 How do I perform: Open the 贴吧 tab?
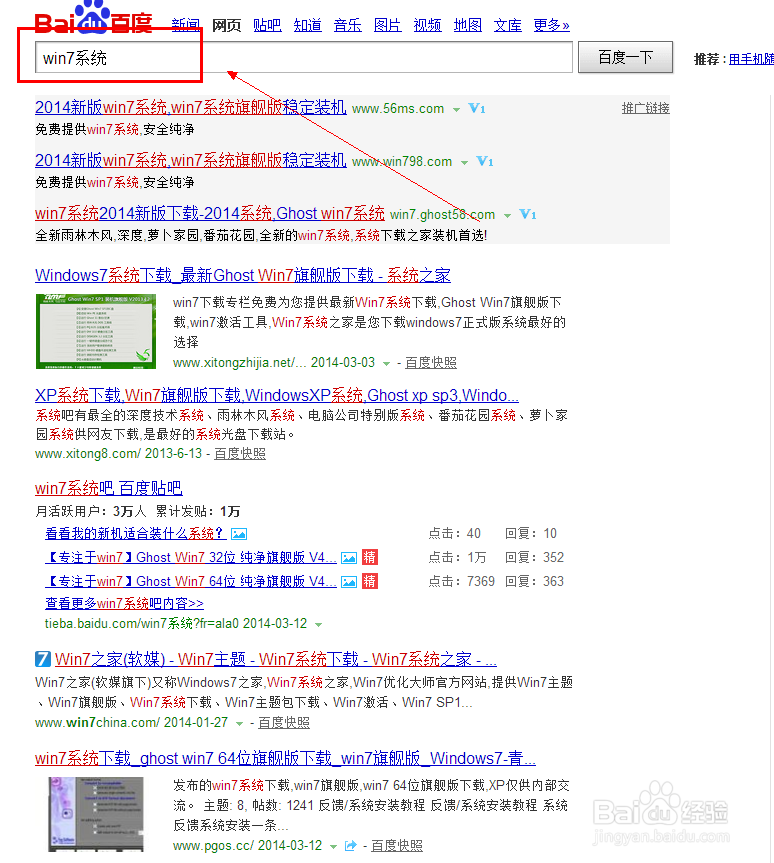[x=268, y=25]
